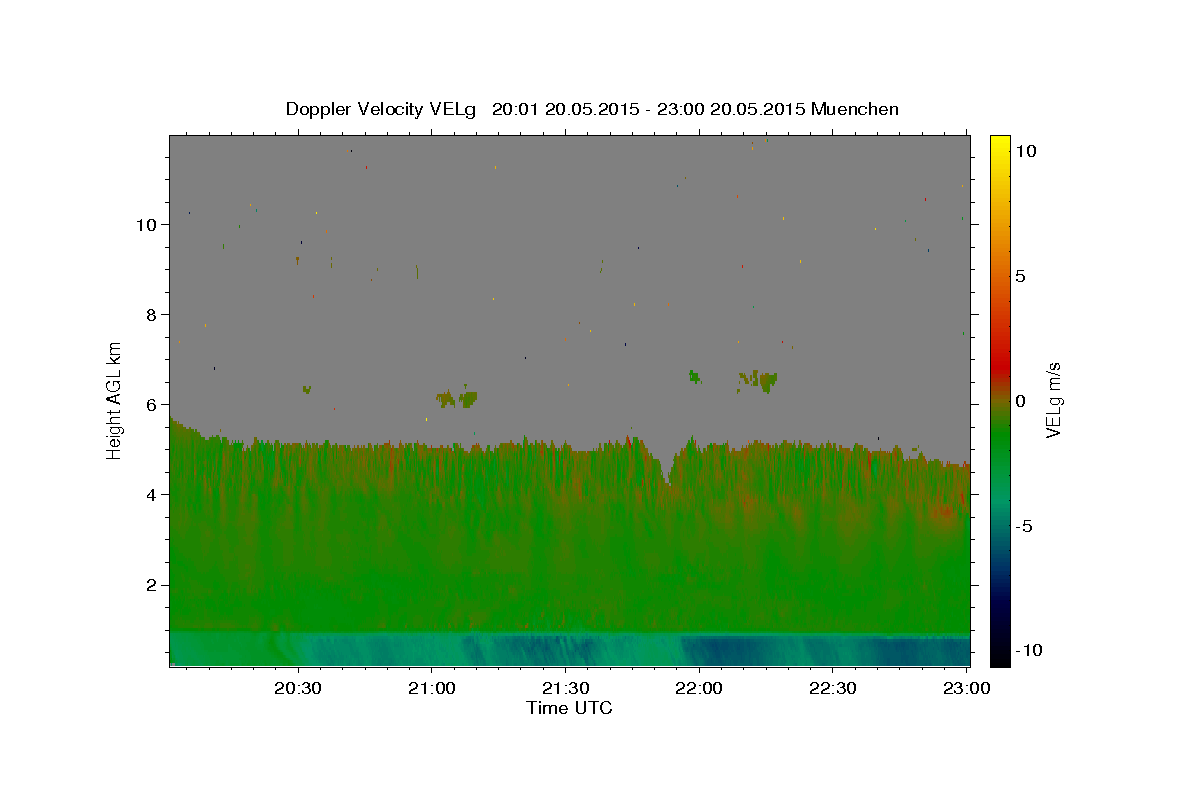Click the 'Height AGL km' axis label
1200x800 pixels.
point(115,399)
